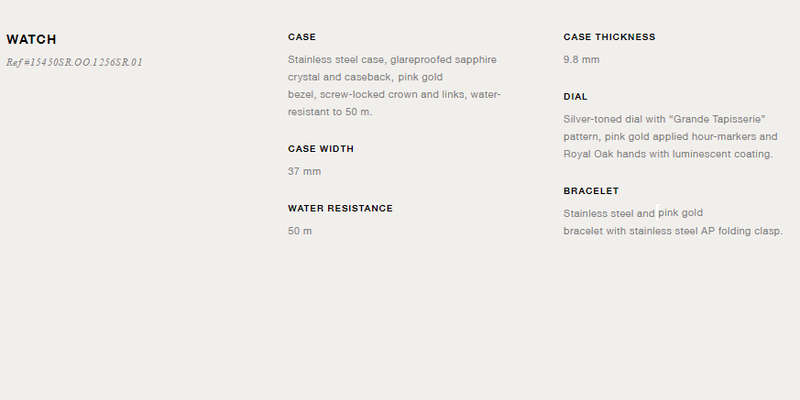
Task: Click the text "bezel, screw-locked crown and links"
Action: 377,94
